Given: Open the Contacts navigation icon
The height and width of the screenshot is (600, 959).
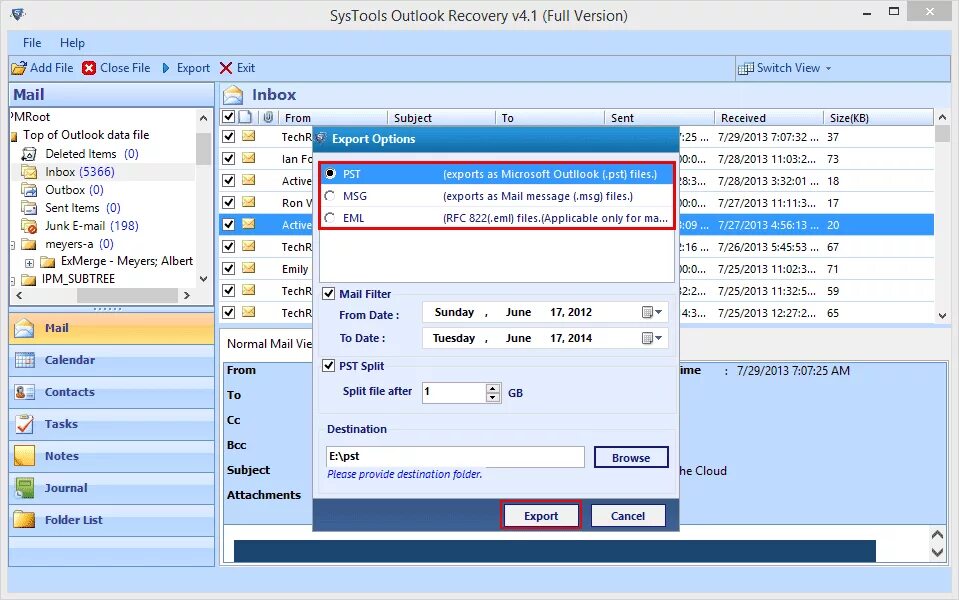Looking at the screenshot, I should [24, 392].
